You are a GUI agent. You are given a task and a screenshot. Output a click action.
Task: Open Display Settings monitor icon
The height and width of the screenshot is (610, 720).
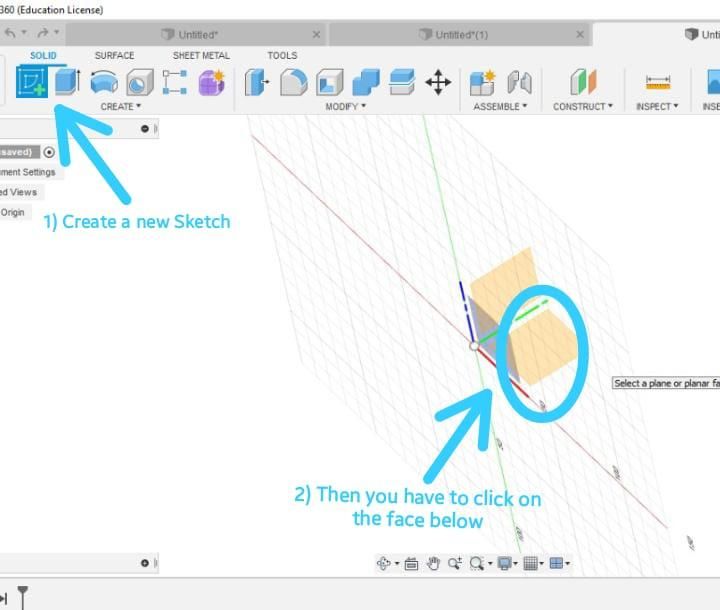pos(504,564)
